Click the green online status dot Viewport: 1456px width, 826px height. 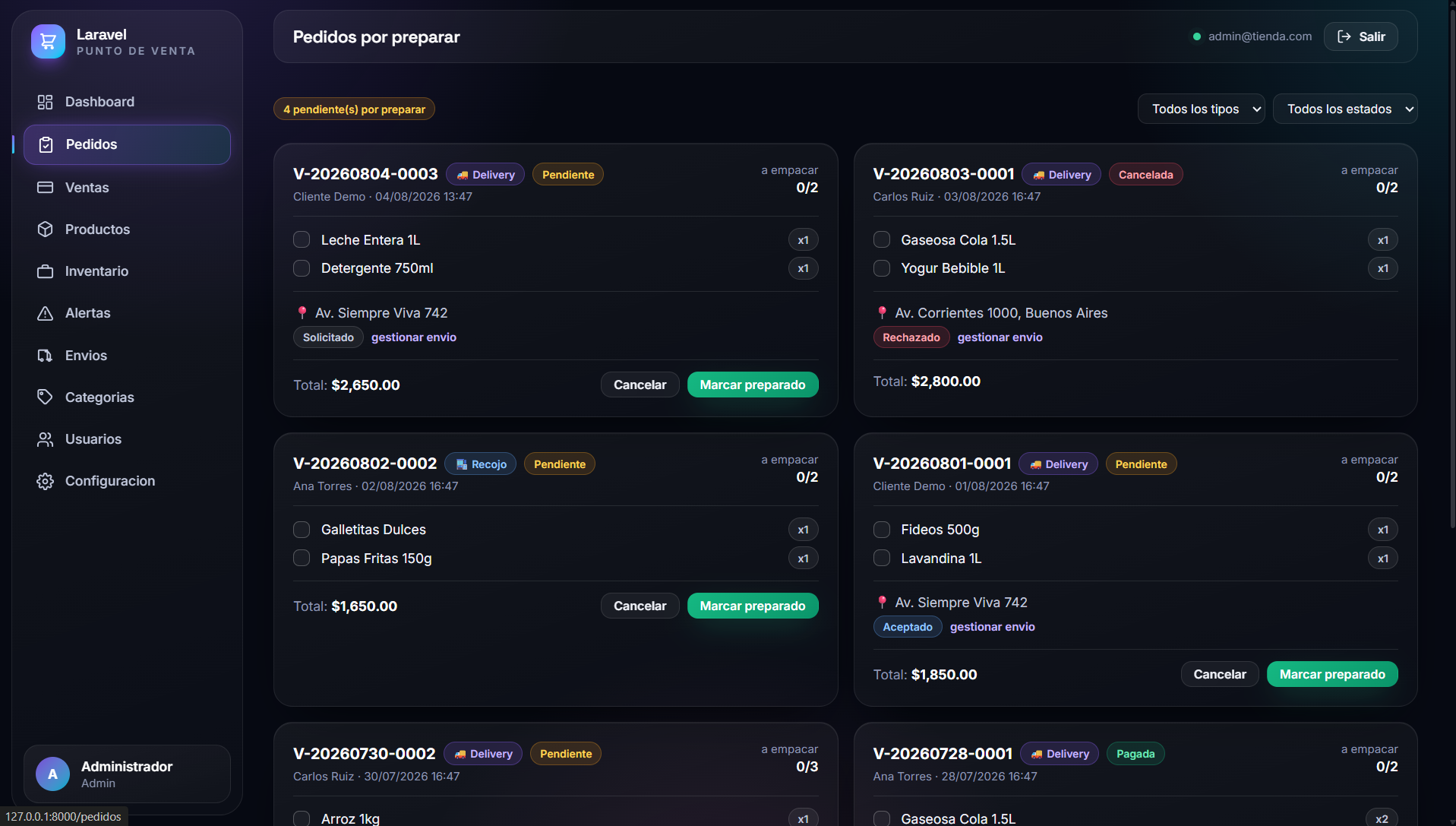click(1197, 36)
